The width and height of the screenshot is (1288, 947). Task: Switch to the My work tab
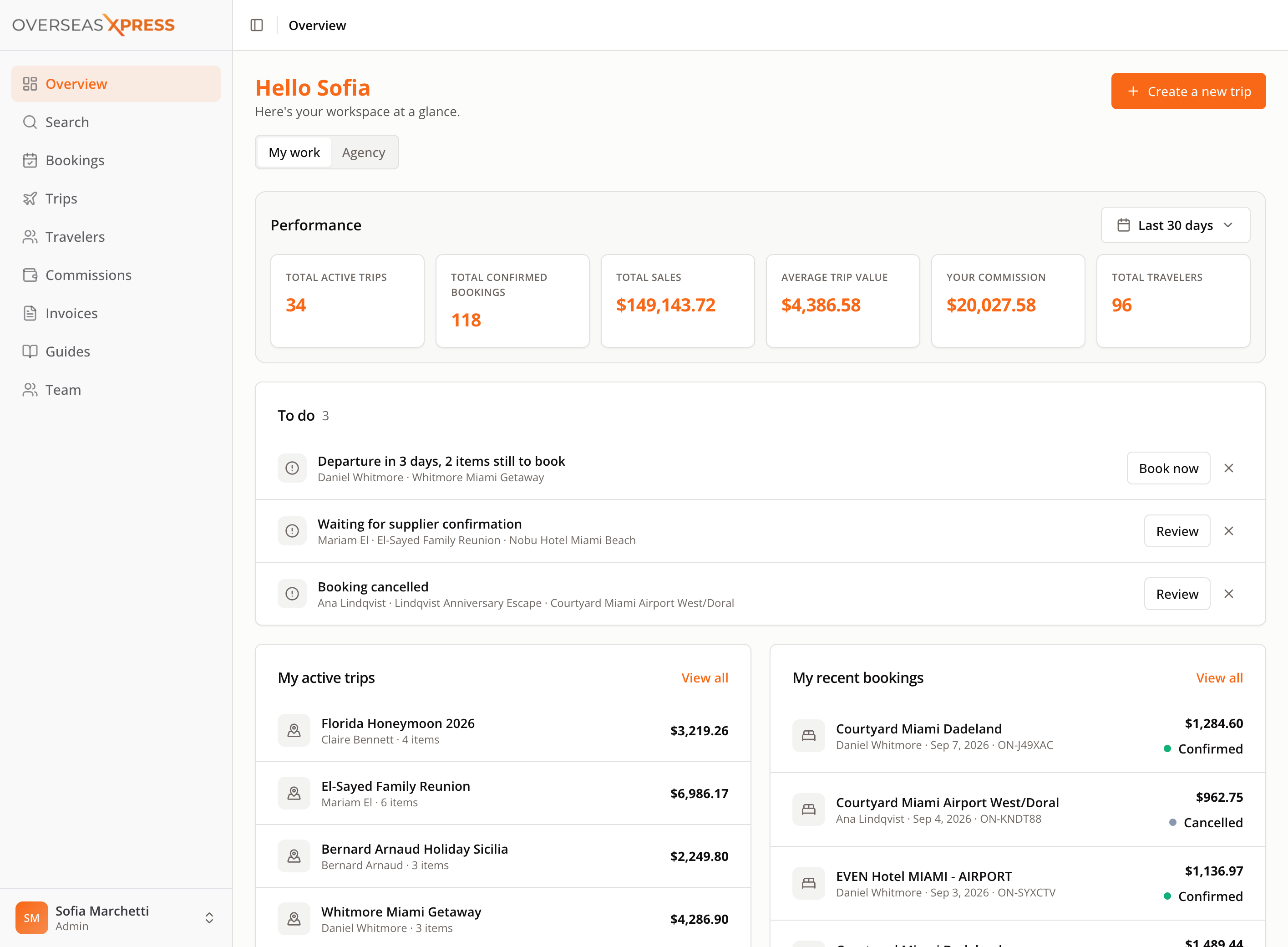[x=294, y=153]
